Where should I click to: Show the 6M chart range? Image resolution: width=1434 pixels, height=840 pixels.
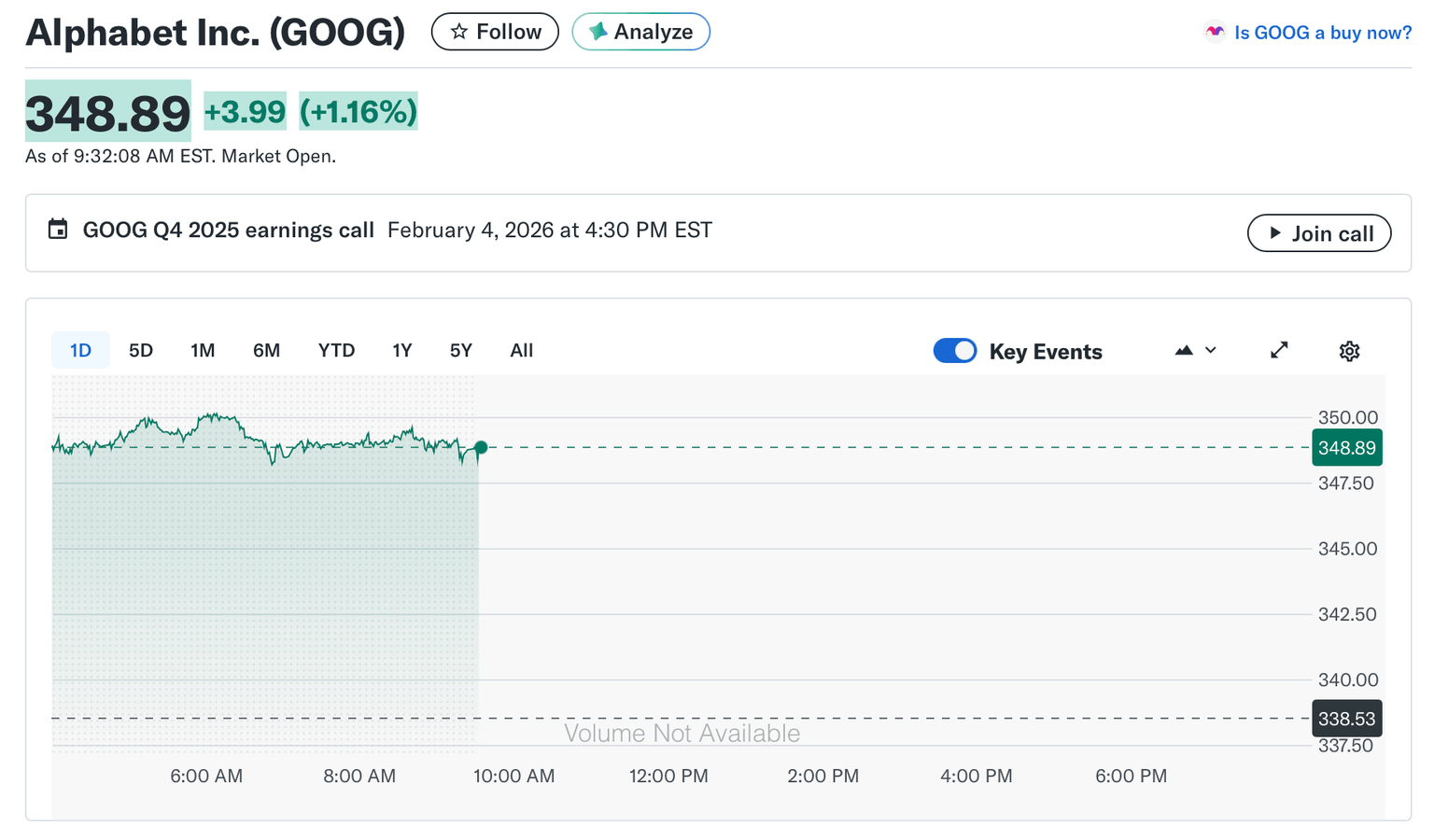[266, 351]
